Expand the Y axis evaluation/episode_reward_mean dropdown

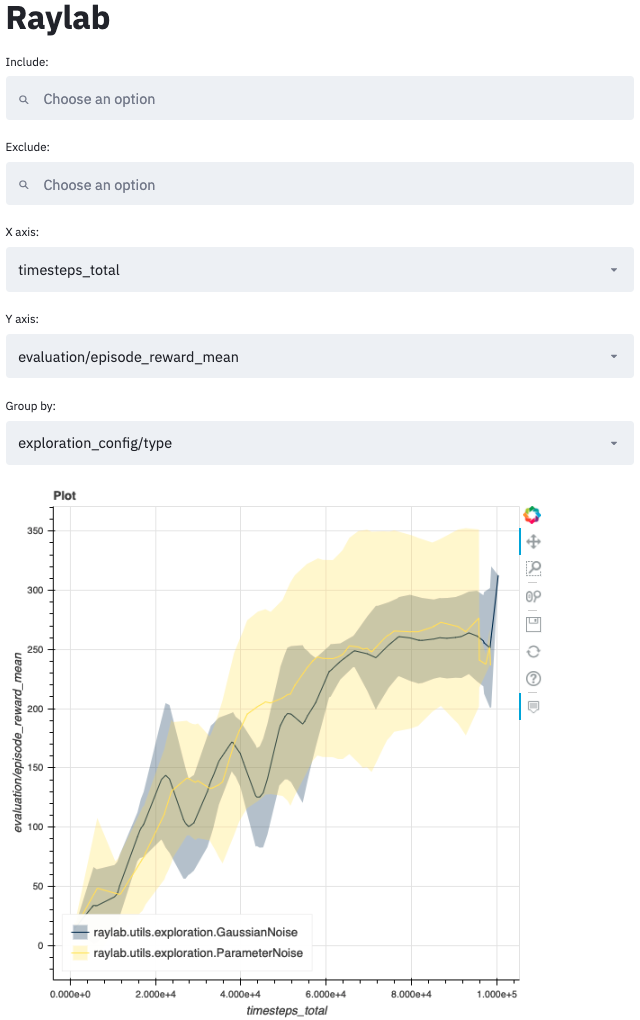[612, 357]
